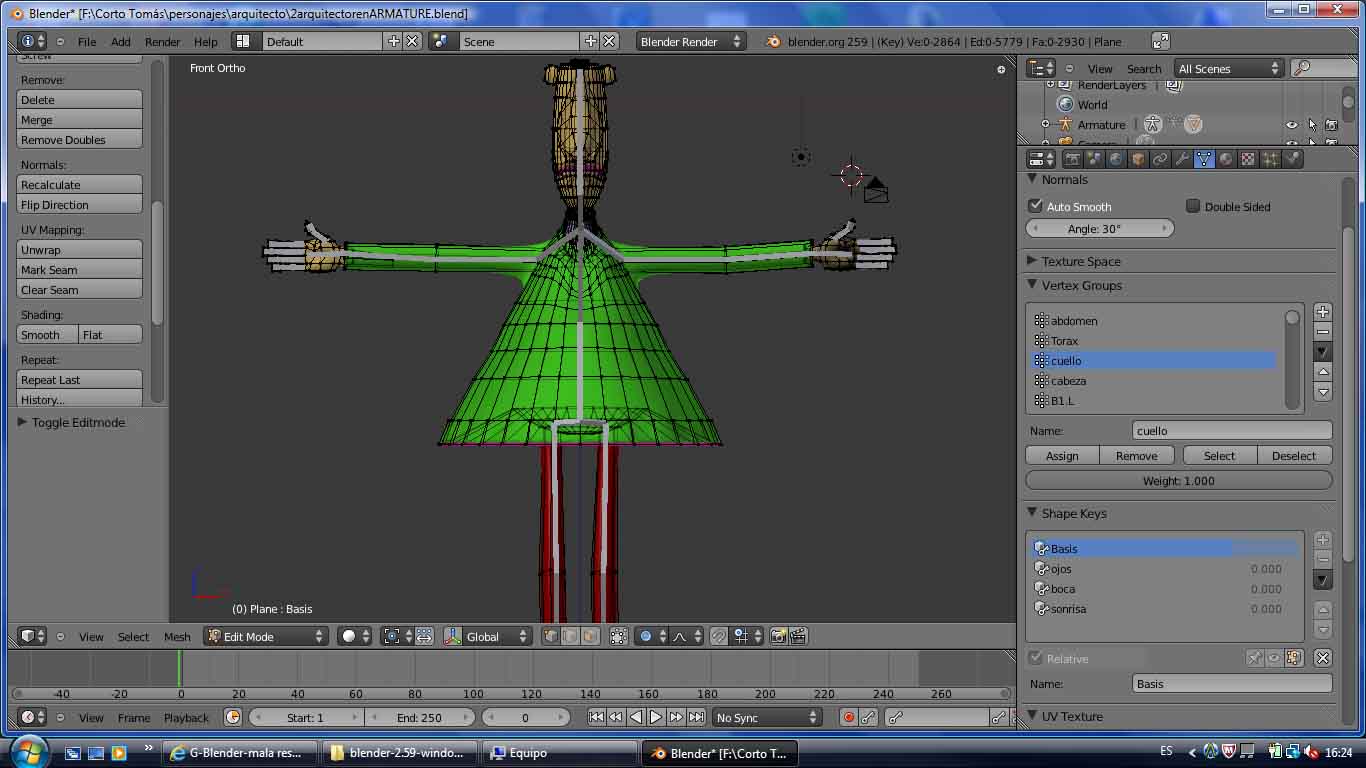The width and height of the screenshot is (1366, 768).
Task: Open the Render menu in header
Action: (162, 41)
